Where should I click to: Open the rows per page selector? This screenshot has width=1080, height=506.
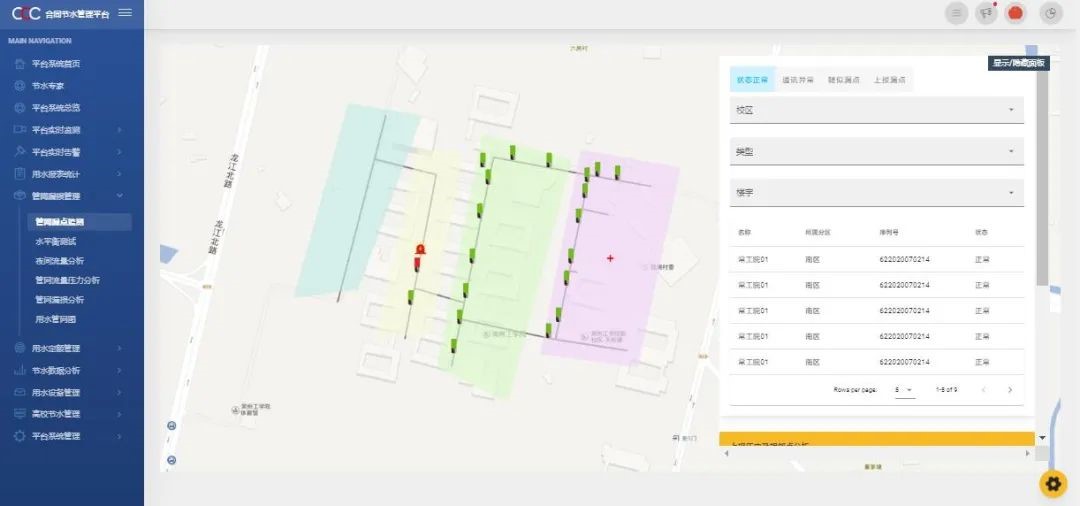coord(904,389)
